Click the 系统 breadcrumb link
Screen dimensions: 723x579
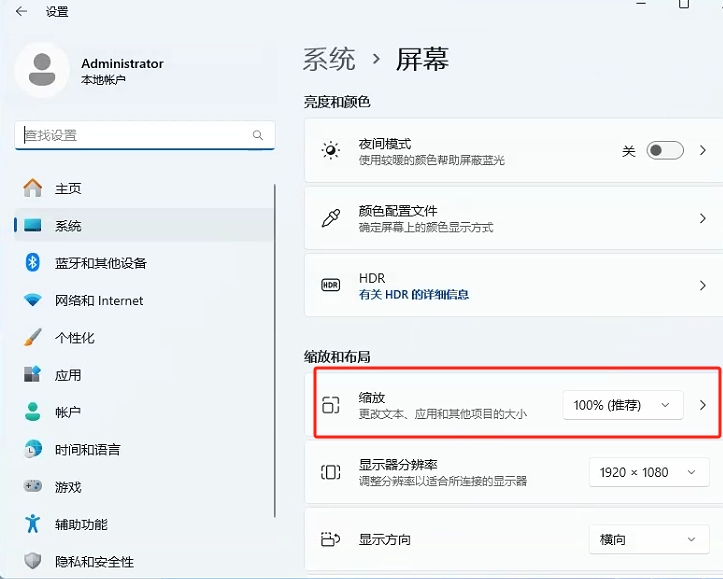click(329, 59)
